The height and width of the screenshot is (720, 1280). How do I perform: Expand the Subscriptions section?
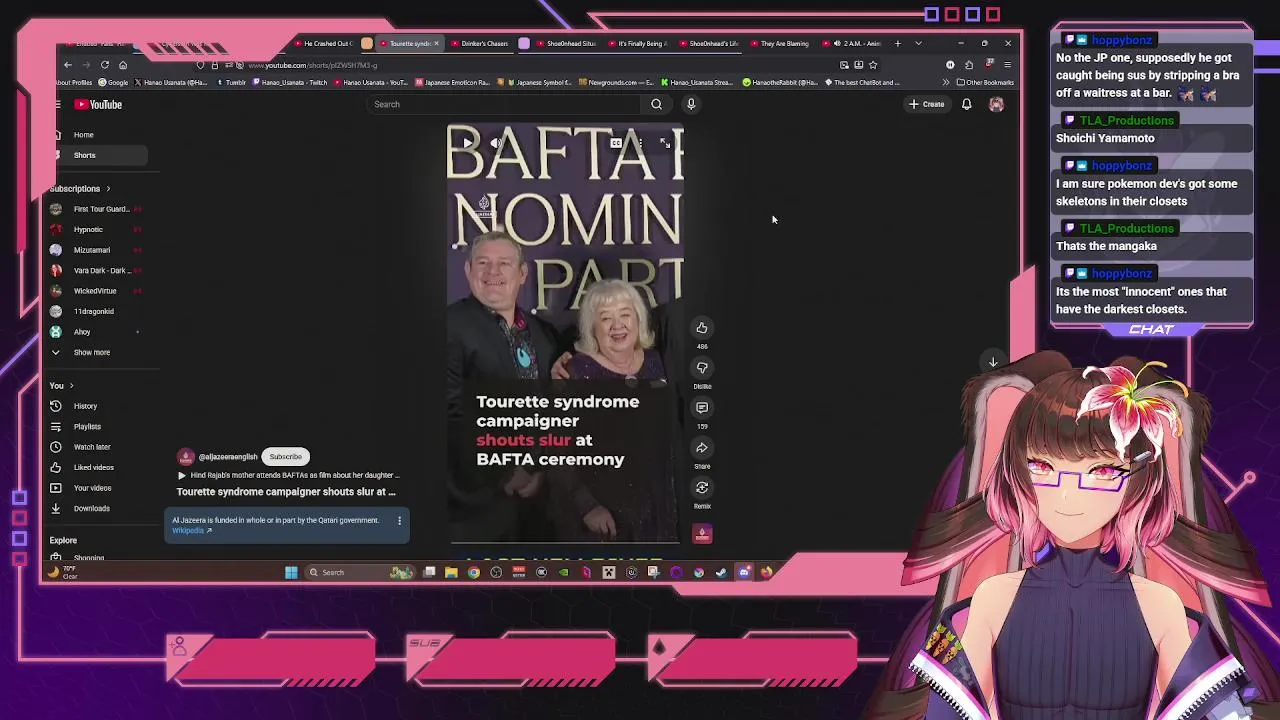(x=80, y=189)
